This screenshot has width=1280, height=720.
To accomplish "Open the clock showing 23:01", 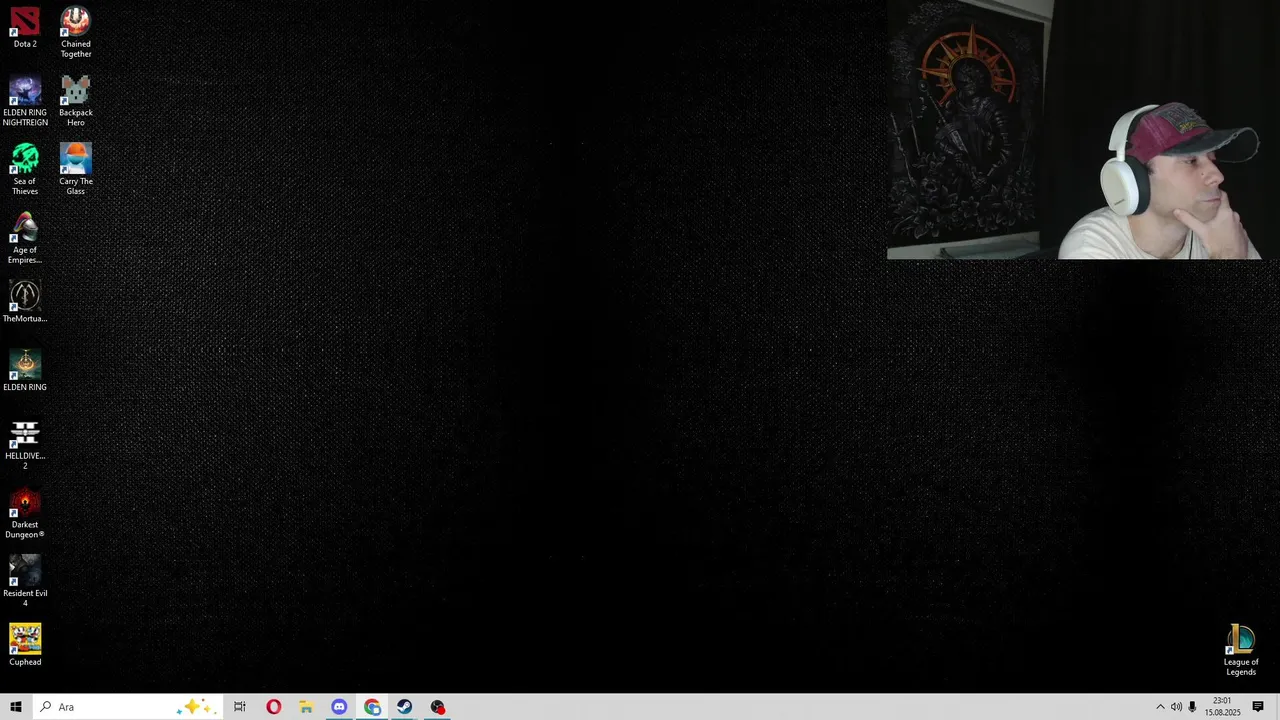I will click(1222, 707).
